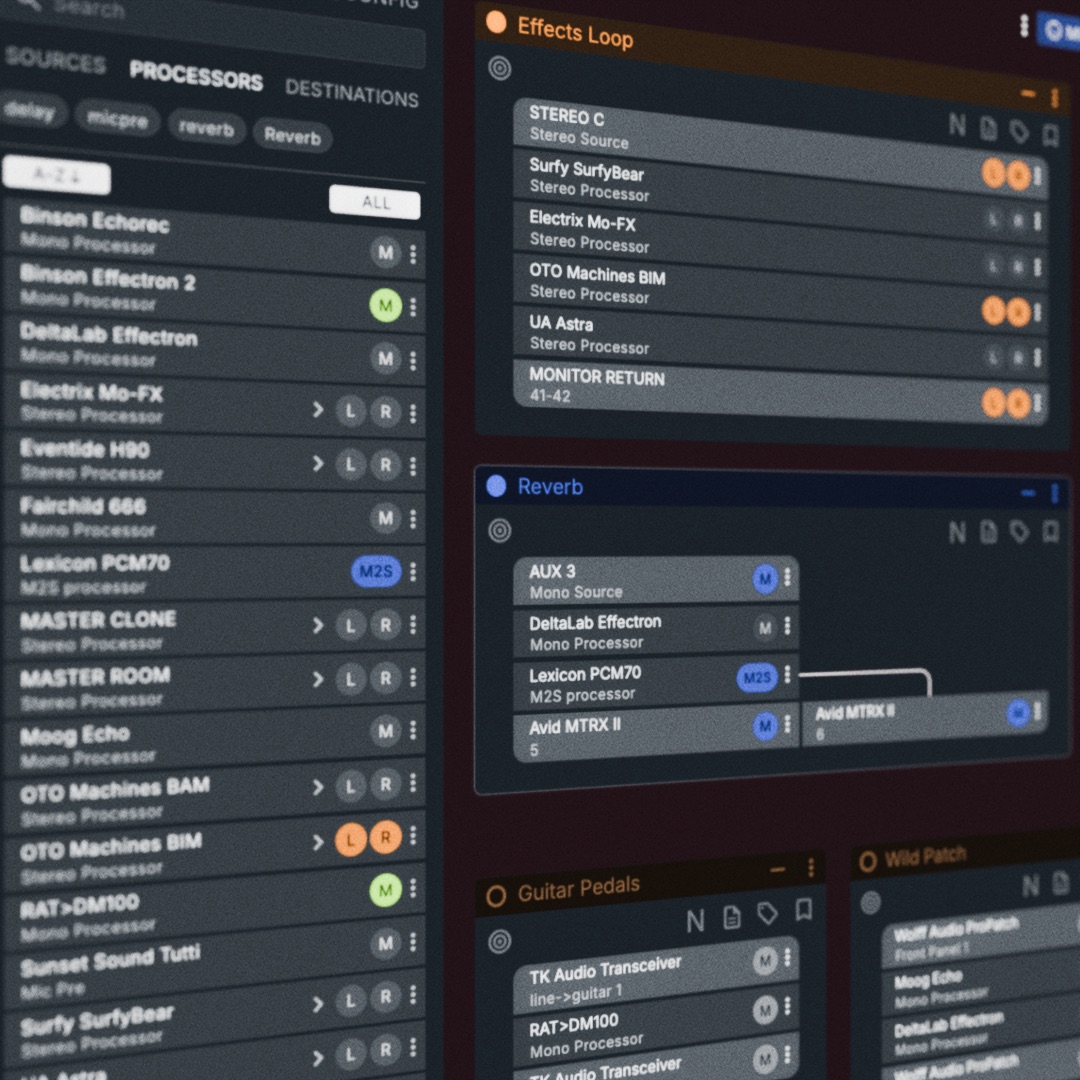Click the tag icon in Effects Loop panel
This screenshot has height=1080, width=1080.
[x=1019, y=132]
